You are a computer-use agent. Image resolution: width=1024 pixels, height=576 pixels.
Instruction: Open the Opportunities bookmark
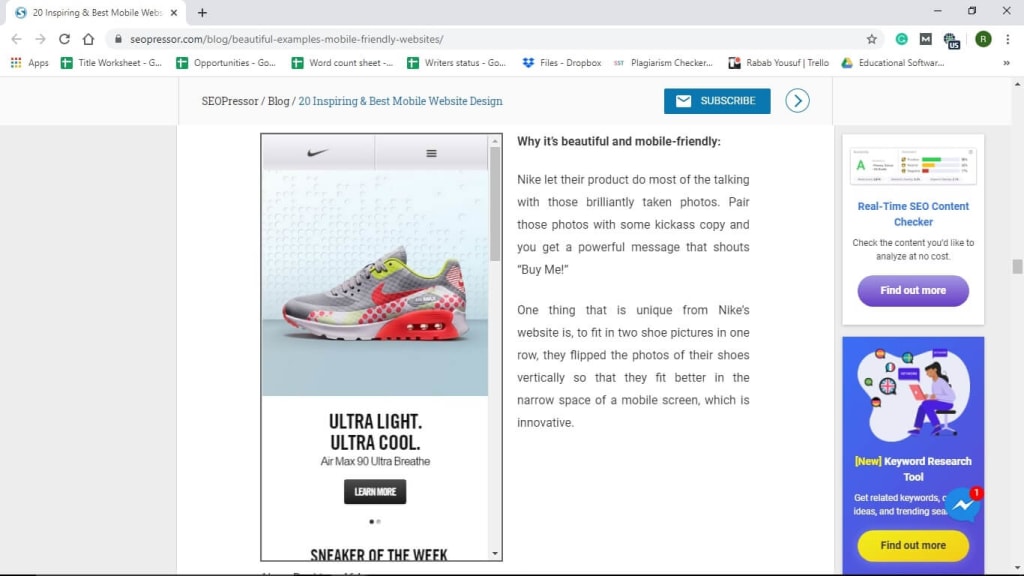click(226, 63)
